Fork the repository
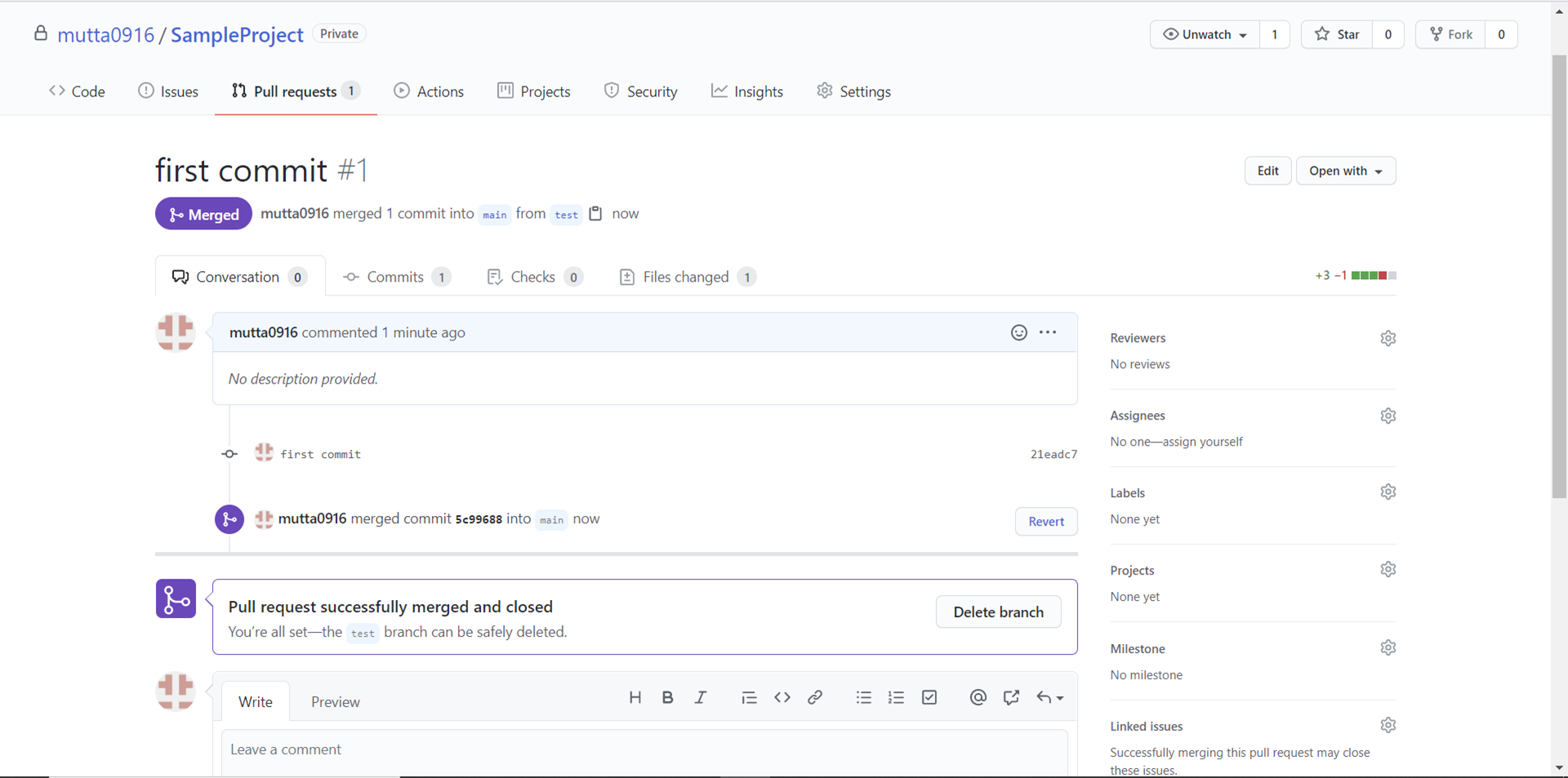The width and height of the screenshot is (1568, 778). [1450, 34]
